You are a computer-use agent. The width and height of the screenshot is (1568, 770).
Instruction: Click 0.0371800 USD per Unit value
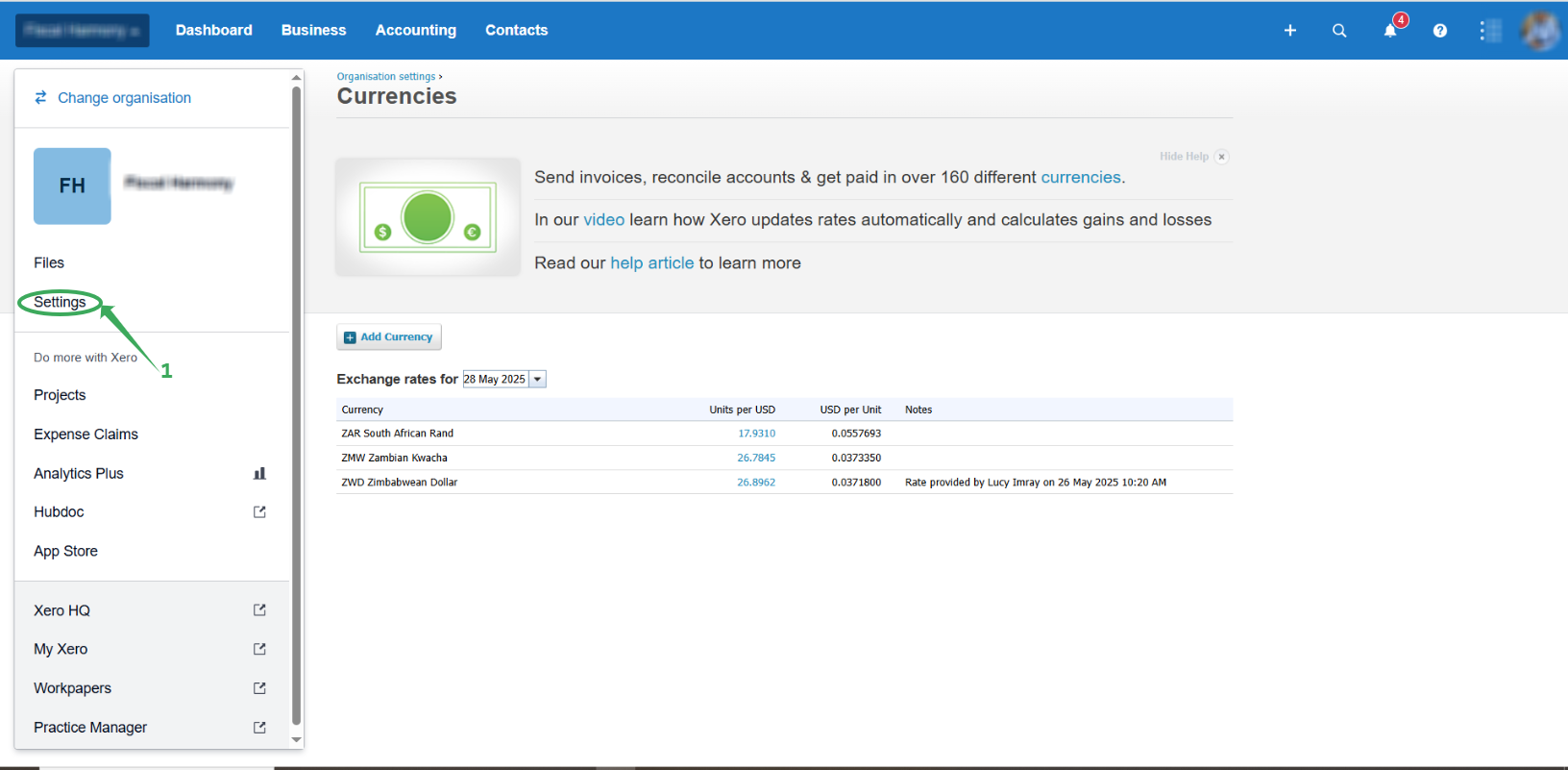click(x=856, y=483)
